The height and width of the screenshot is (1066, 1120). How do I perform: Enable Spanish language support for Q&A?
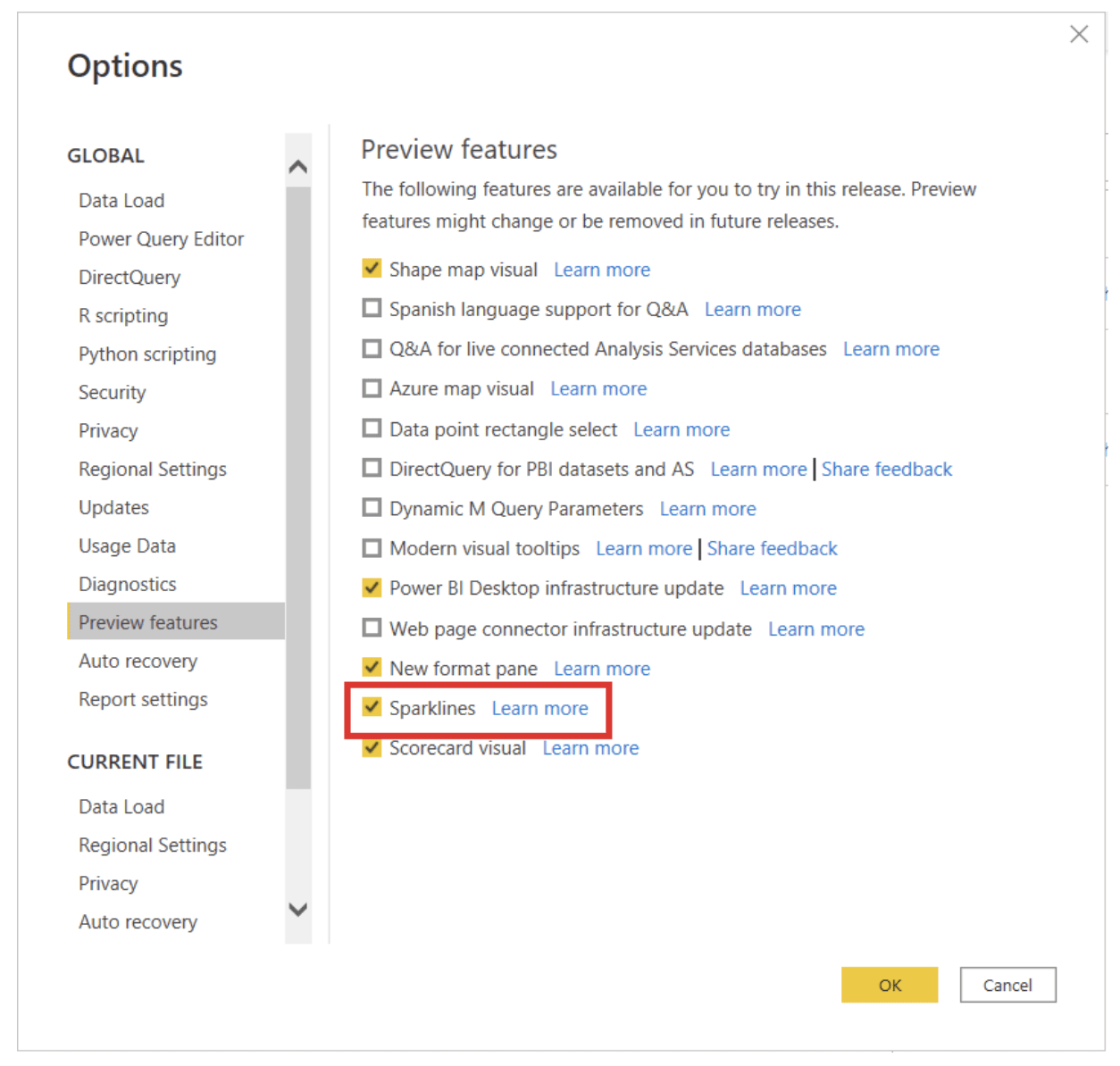372,308
